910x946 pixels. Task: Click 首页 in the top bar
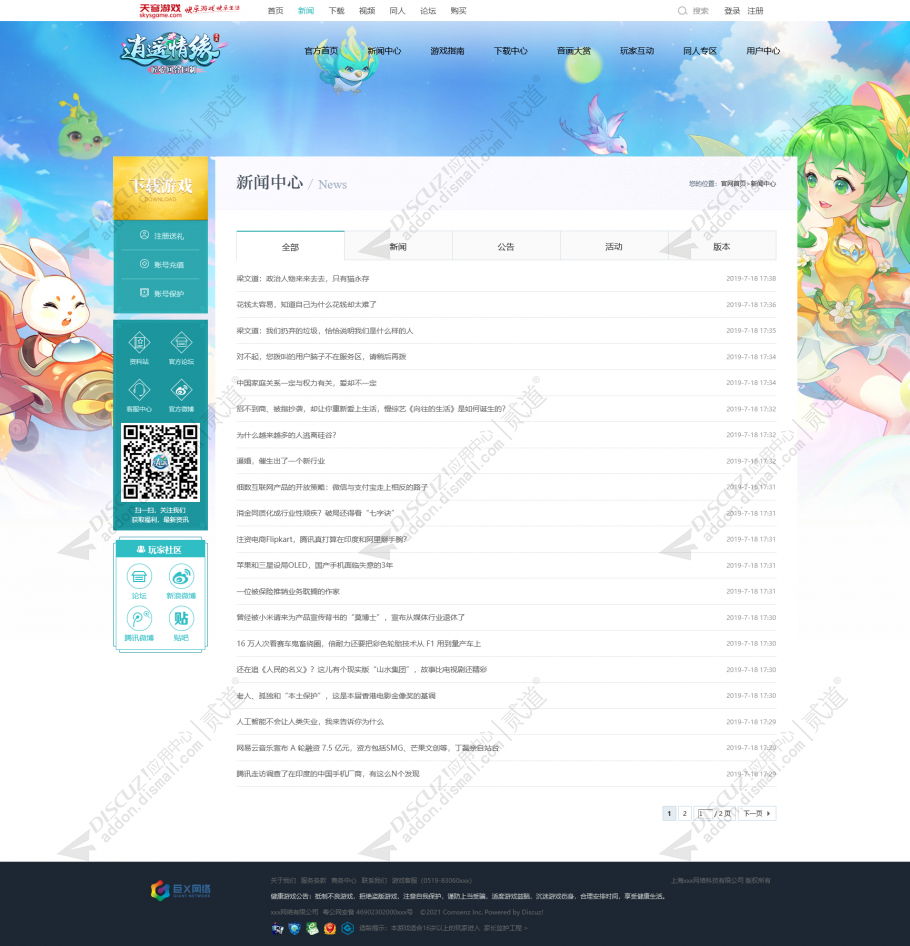pos(275,11)
